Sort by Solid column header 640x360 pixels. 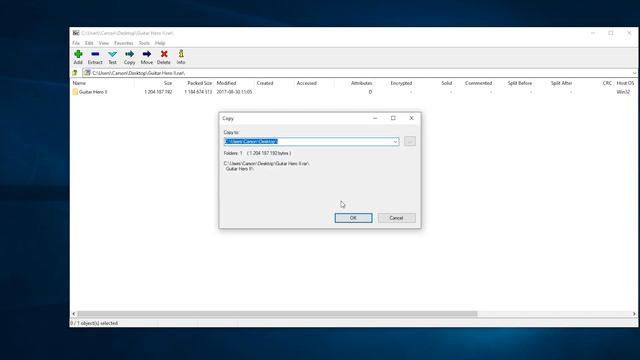447,83
